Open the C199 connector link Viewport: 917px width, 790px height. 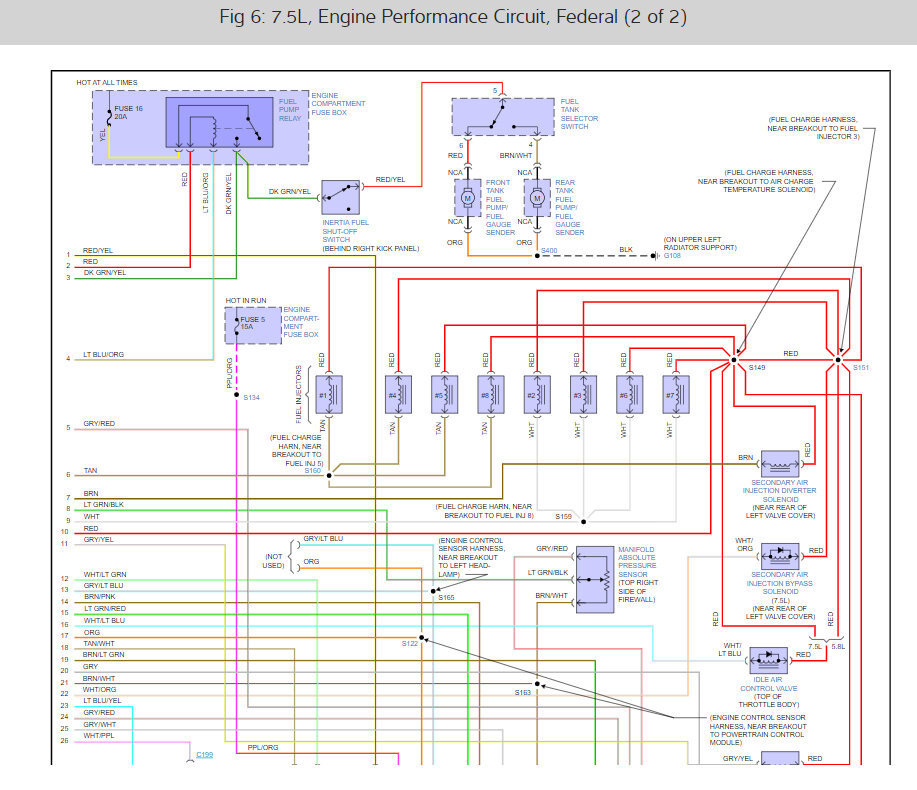pyautogui.click(x=204, y=754)
